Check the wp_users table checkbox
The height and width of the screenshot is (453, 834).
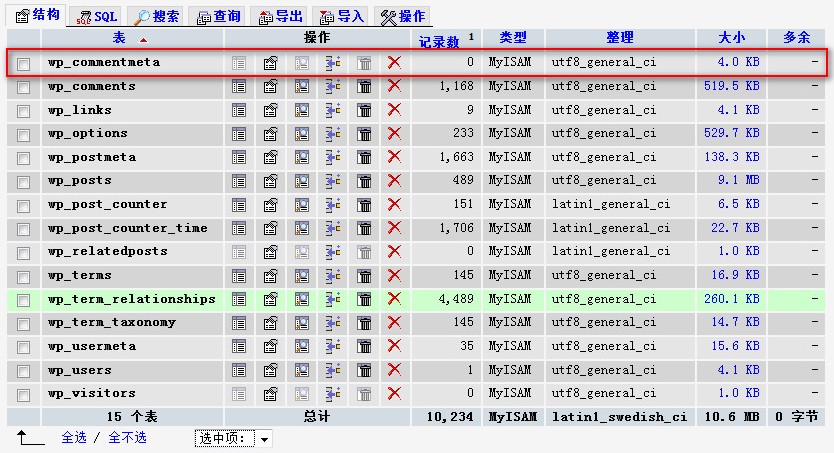tap(23, 371)
